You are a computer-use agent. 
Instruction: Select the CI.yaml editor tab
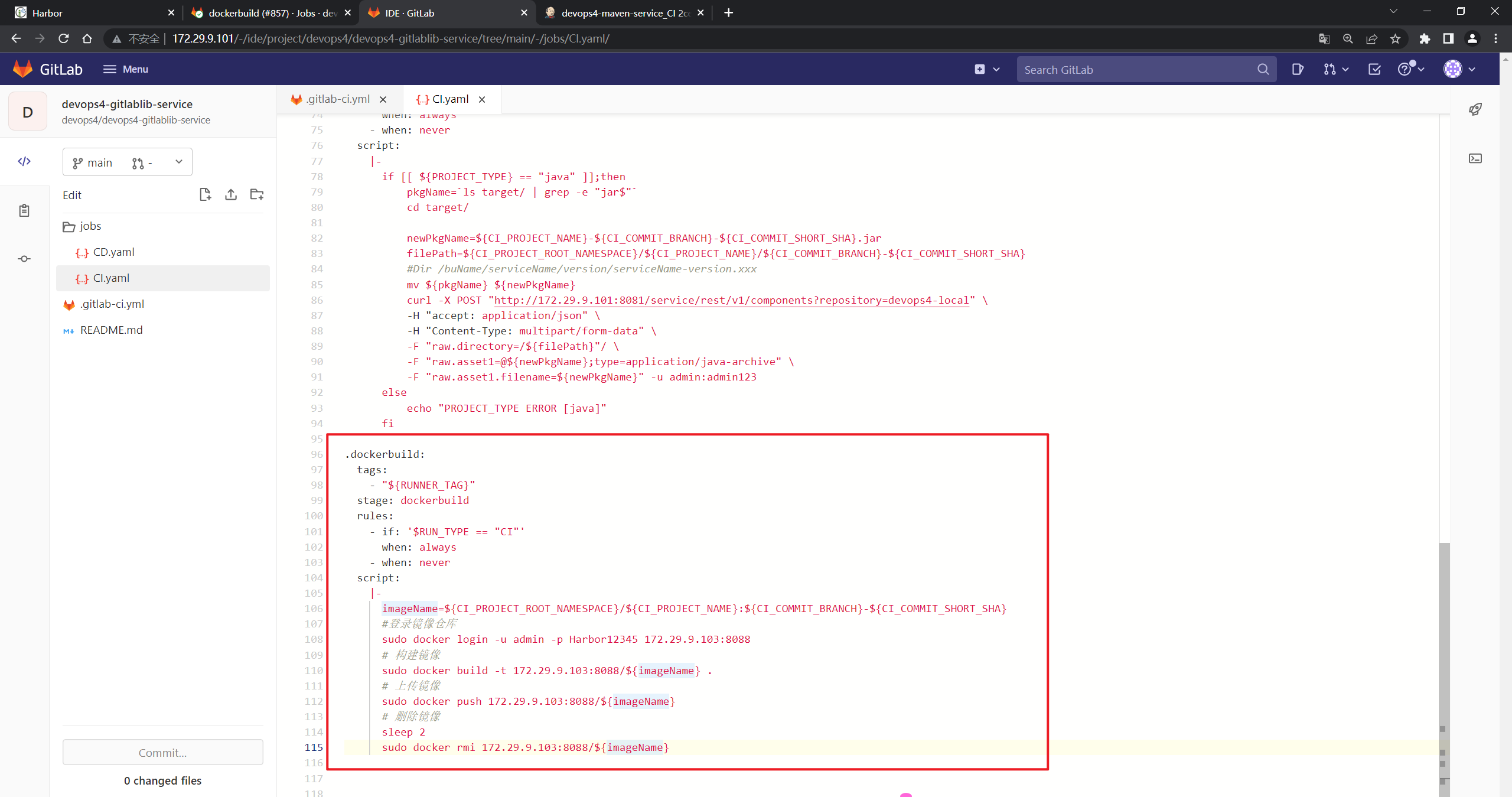[x=442, y=99]
